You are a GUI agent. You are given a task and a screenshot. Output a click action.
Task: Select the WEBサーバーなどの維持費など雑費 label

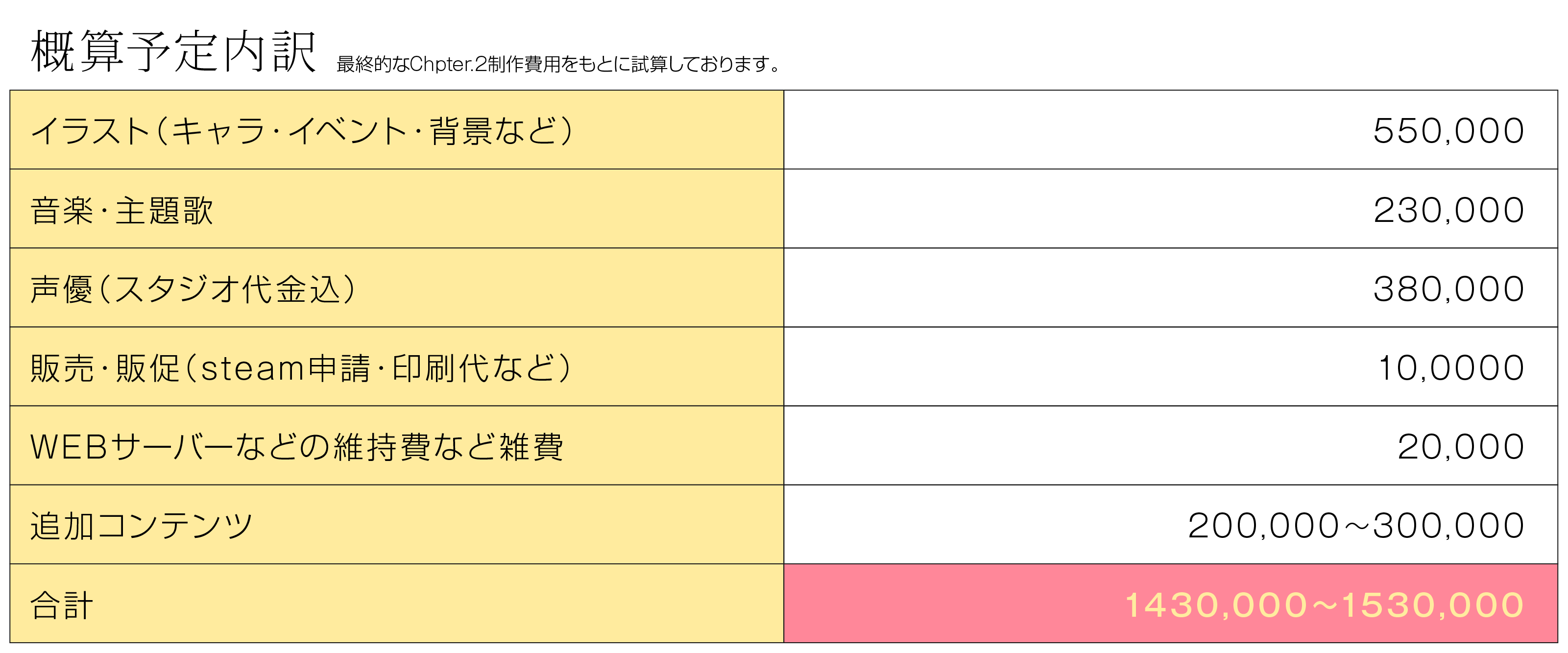click(x=296, y=447)
